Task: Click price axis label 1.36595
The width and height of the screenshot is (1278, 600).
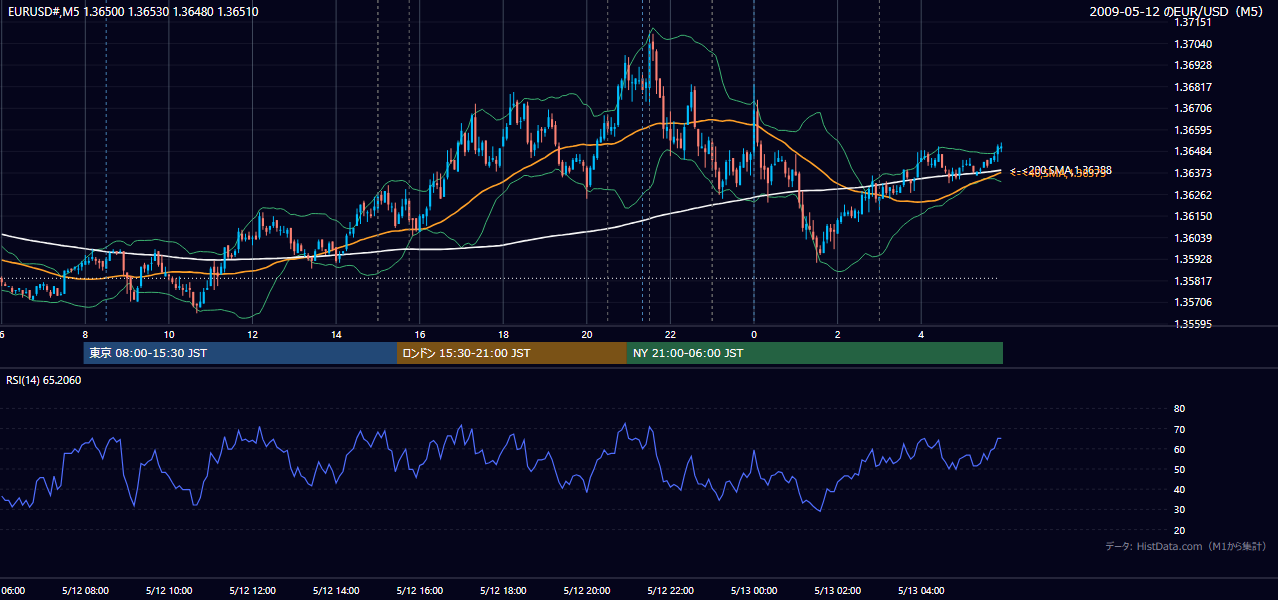Action: (1193, 130)
